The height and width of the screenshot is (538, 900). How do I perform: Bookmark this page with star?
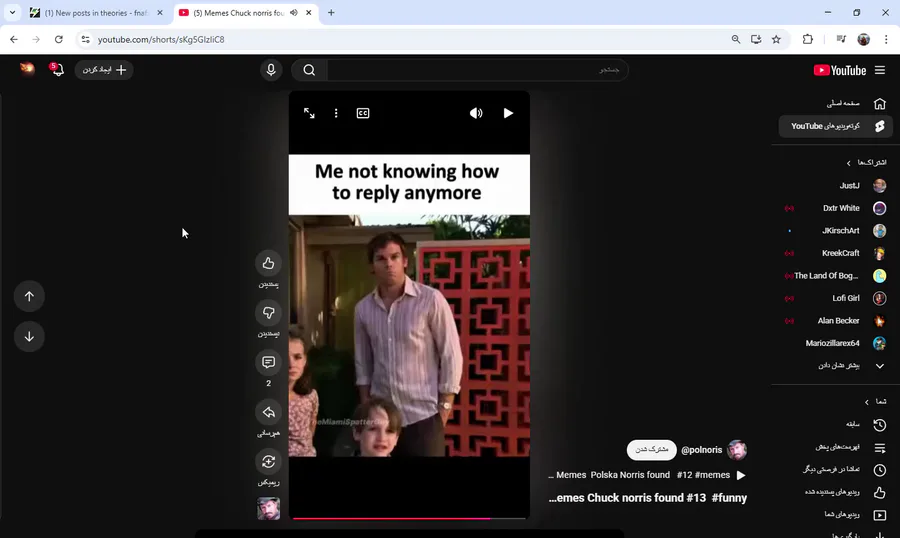(x=776, y=40)
